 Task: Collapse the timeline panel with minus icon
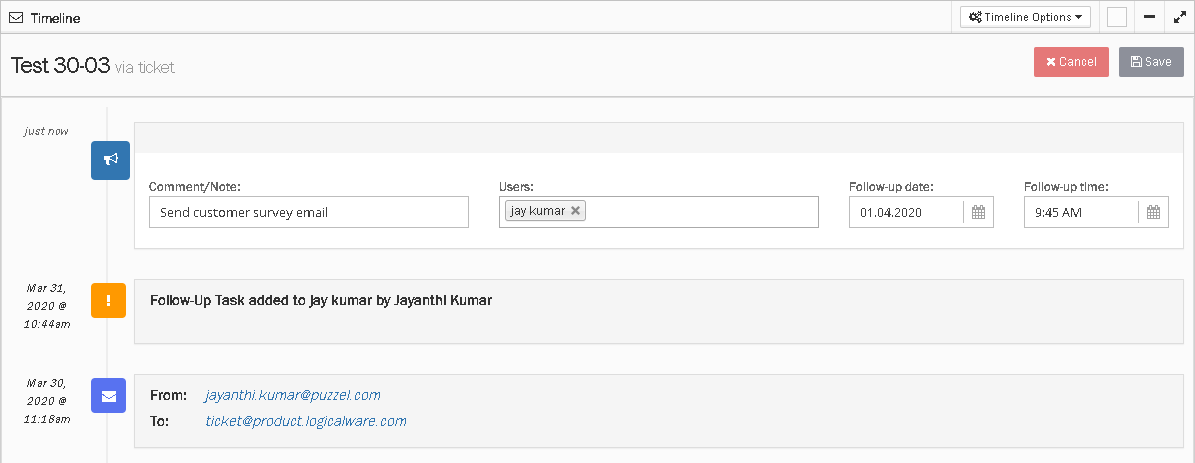click(x=1149, y=17)
